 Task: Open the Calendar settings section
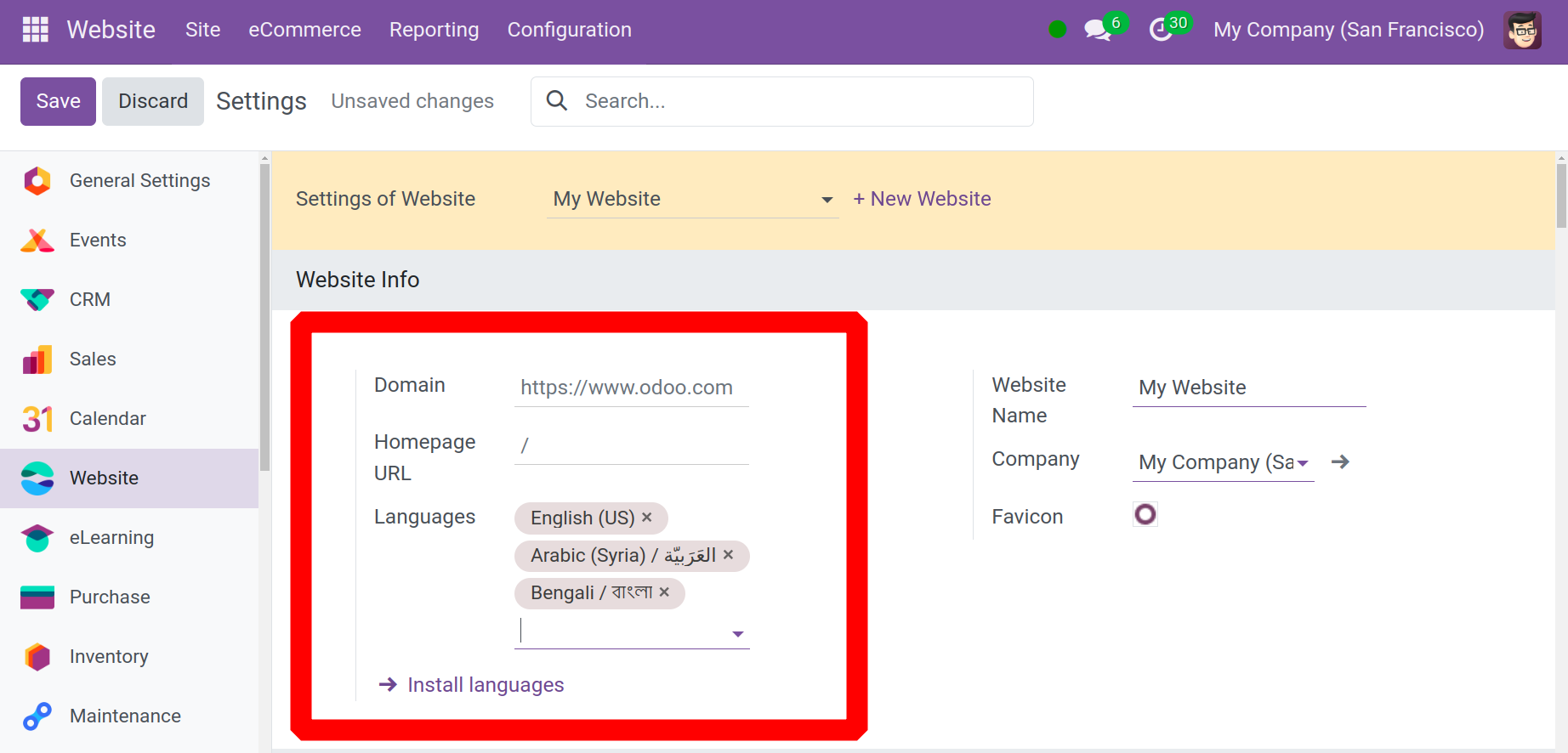pos(107,418)
